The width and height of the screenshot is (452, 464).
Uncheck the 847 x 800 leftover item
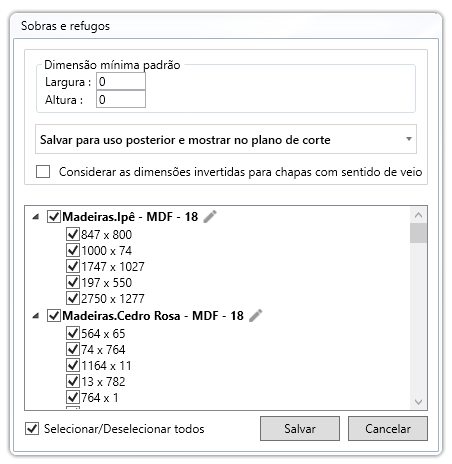(x=73, y=234)
